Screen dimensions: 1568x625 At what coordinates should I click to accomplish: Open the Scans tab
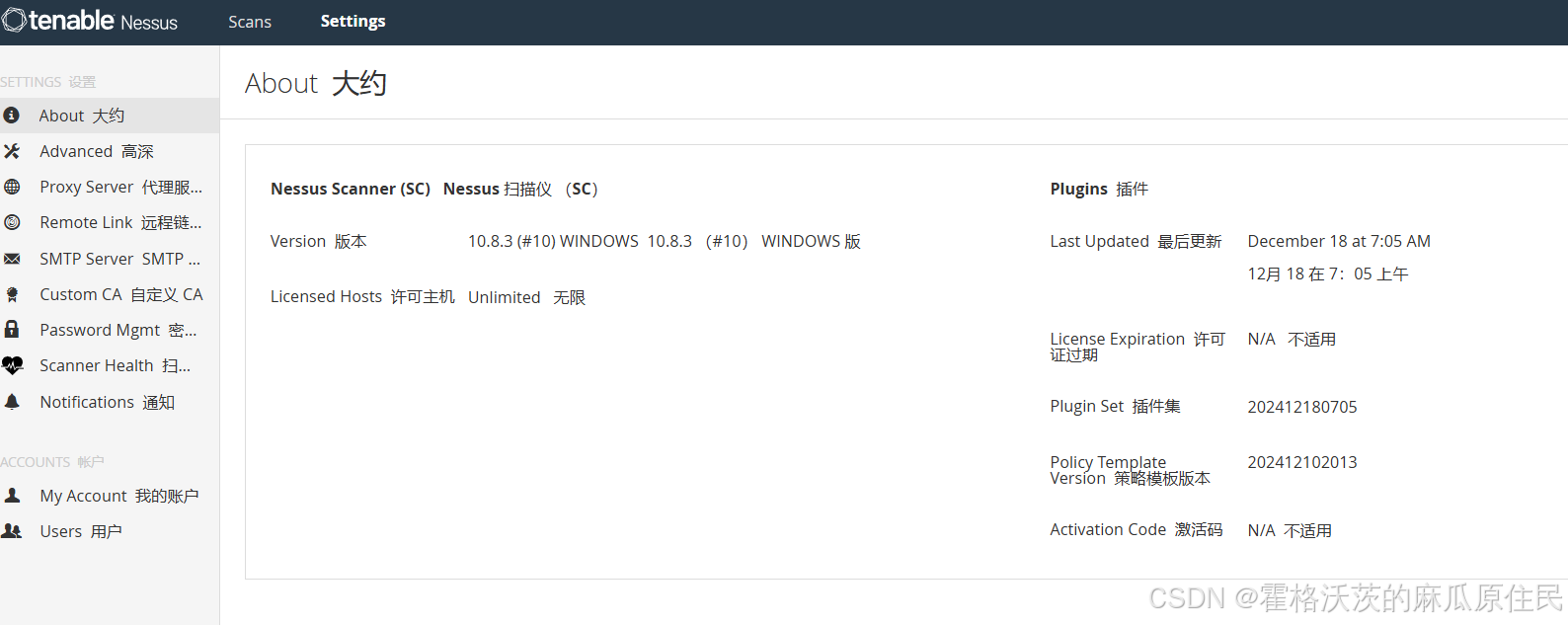(x=250, y=22)
